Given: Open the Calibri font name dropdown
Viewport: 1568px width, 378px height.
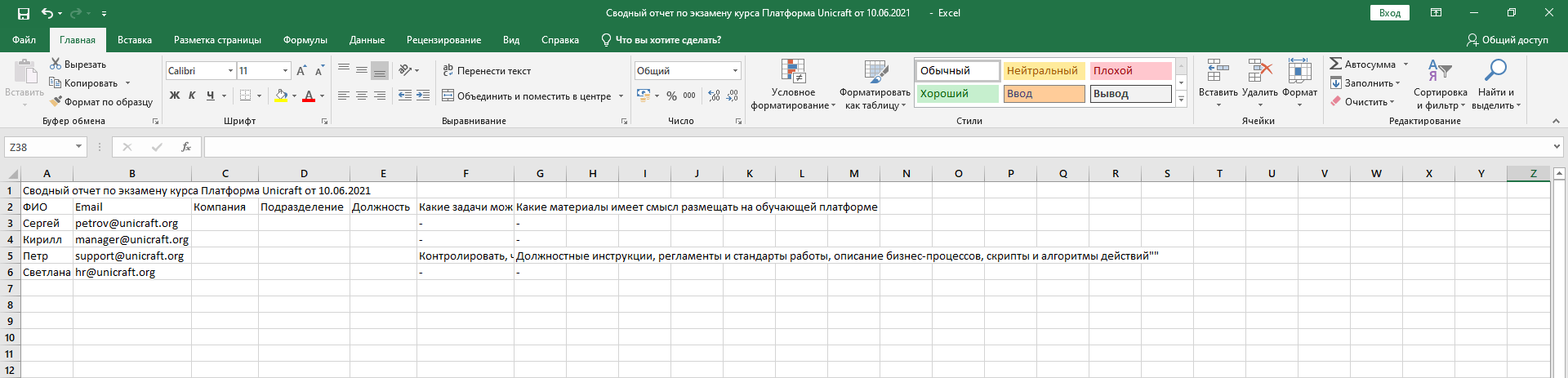Looking at the screenshot, I should tap(230, 71).
